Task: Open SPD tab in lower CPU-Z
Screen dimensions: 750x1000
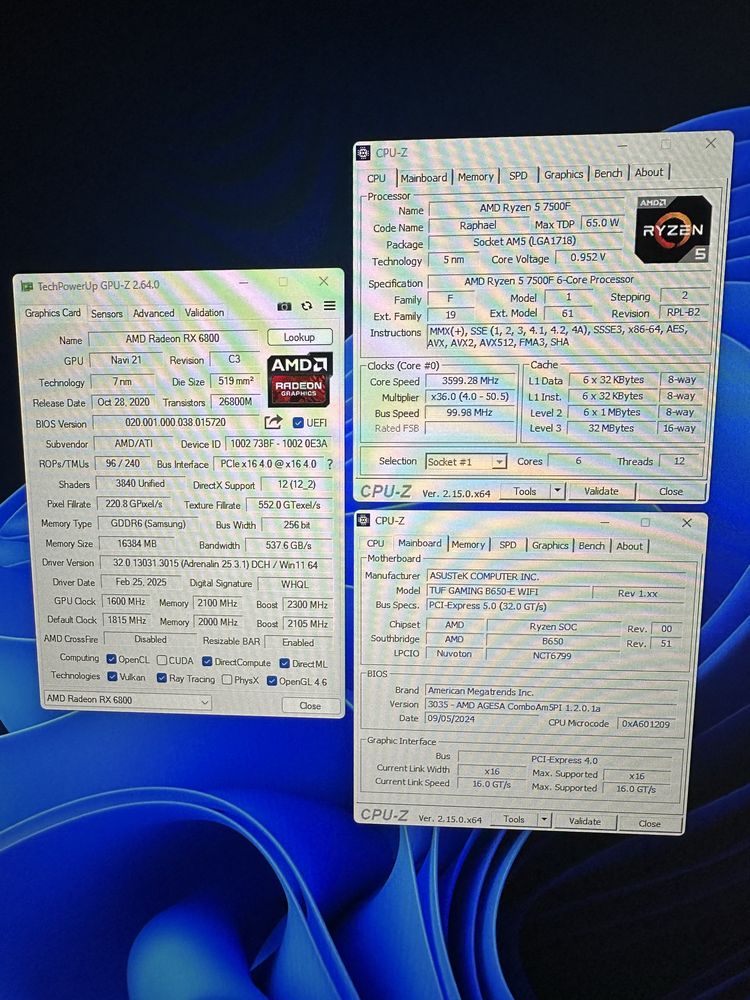Action: (508, 545)
